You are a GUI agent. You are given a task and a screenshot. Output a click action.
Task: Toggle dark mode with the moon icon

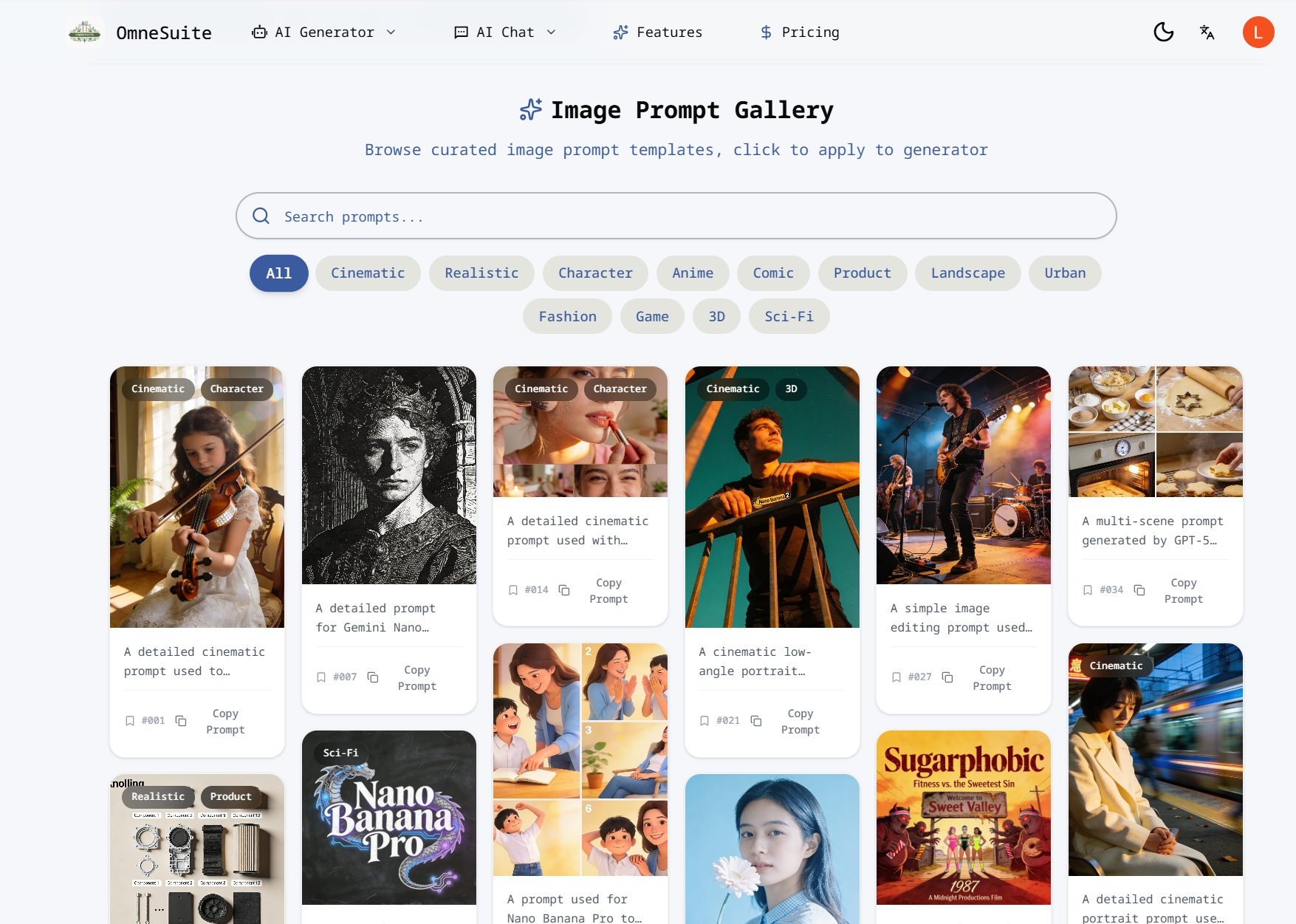tap(1163, 32)
